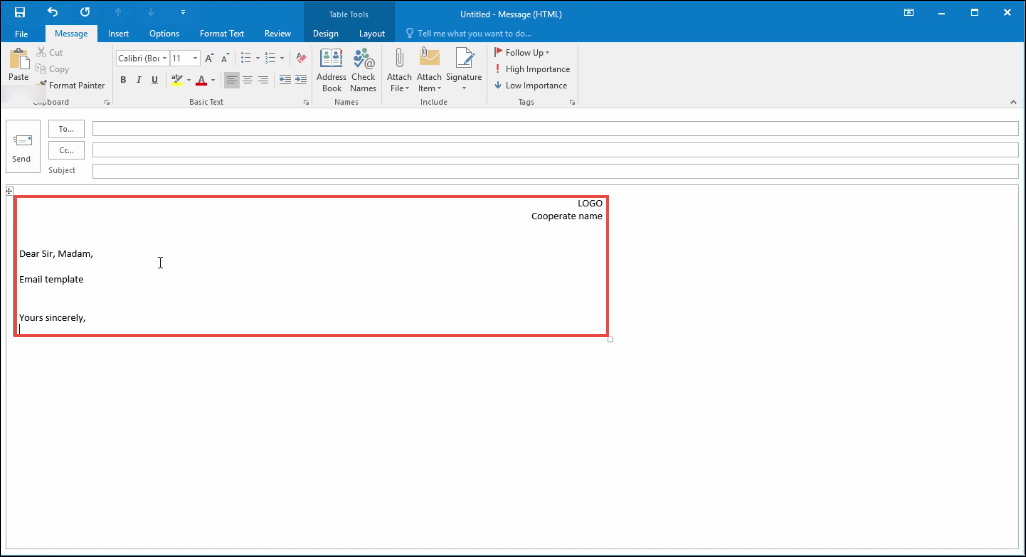Screen dimensions: 1026x557
Task: Send the email message
Action: coord(23,147)
